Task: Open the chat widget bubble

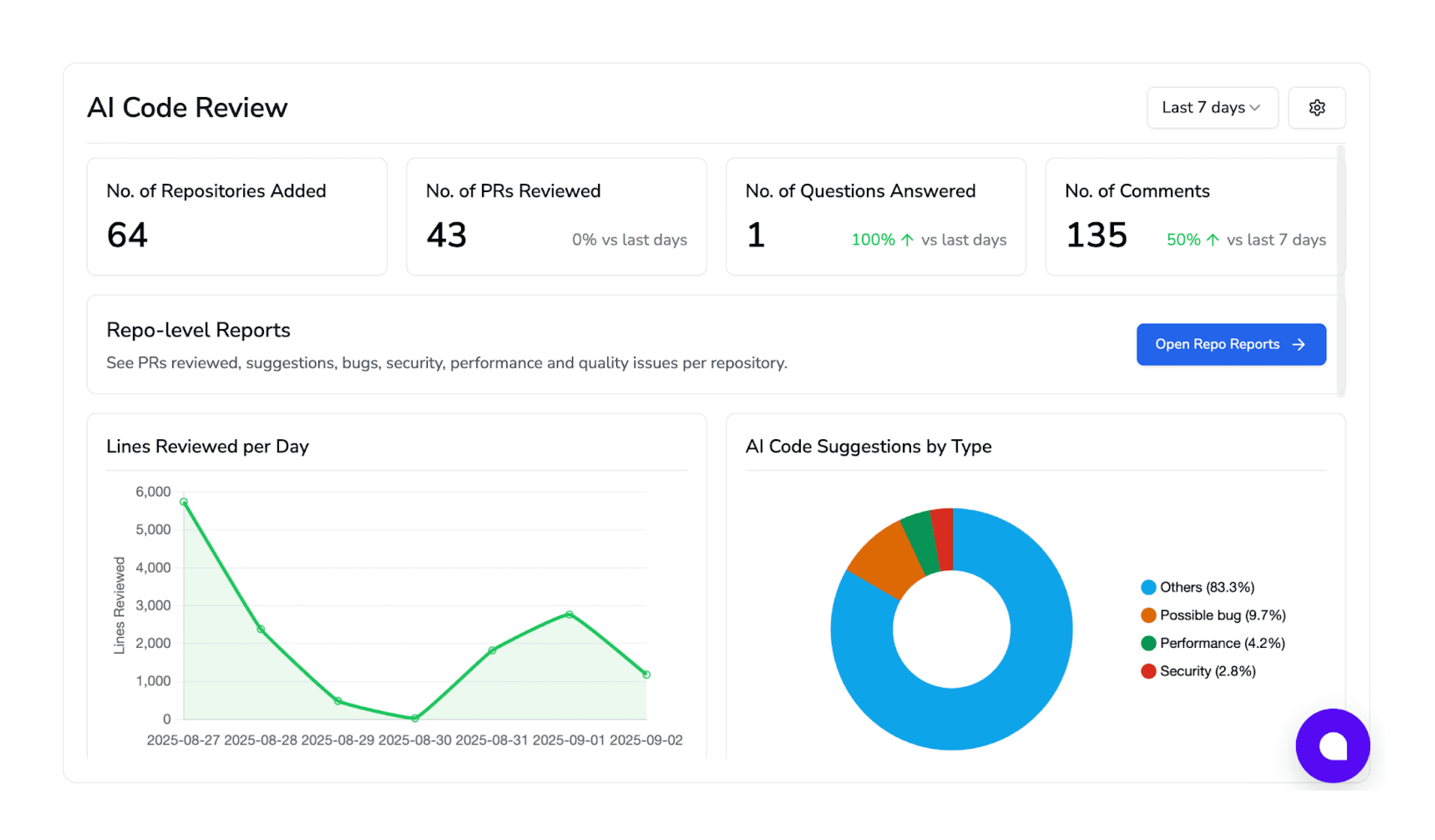Action: pos(1332,746)
